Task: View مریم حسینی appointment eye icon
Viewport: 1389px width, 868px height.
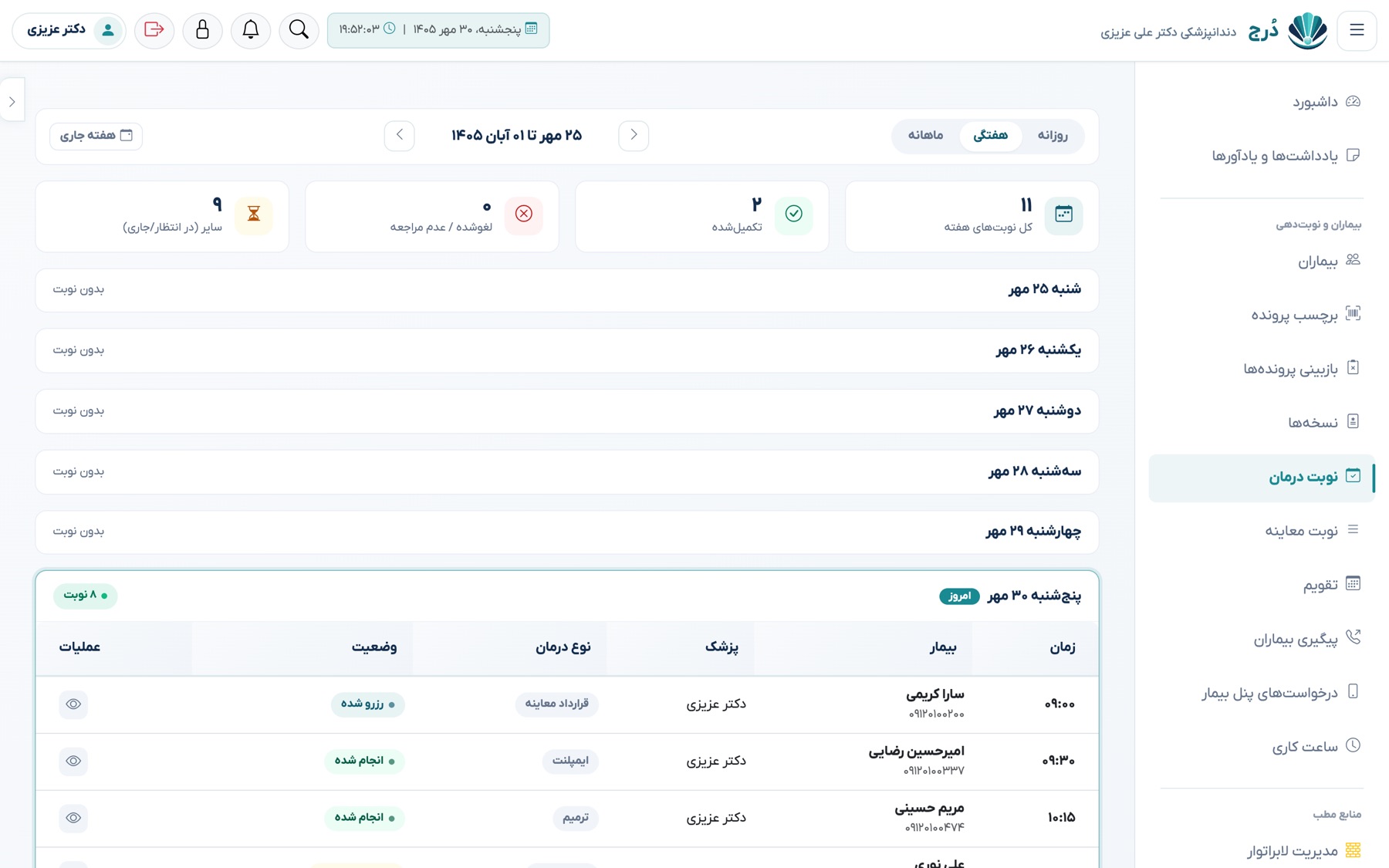Action: pyautogui.click(x=73, y=818)
